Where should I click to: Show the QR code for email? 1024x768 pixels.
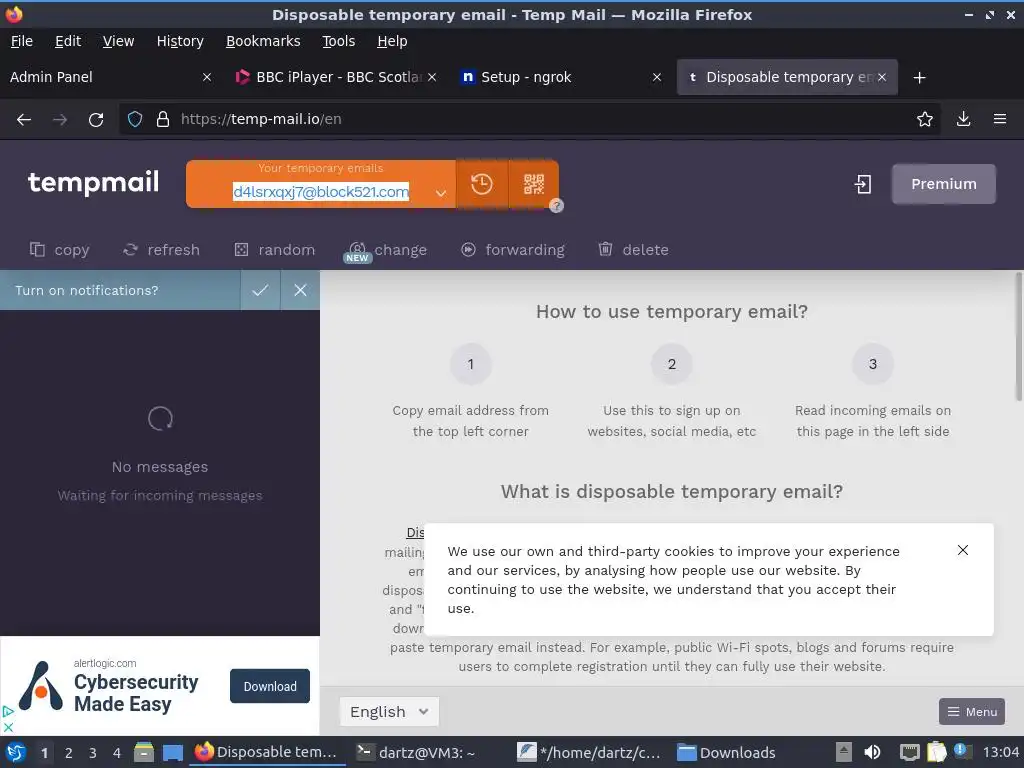pos(534,184)
